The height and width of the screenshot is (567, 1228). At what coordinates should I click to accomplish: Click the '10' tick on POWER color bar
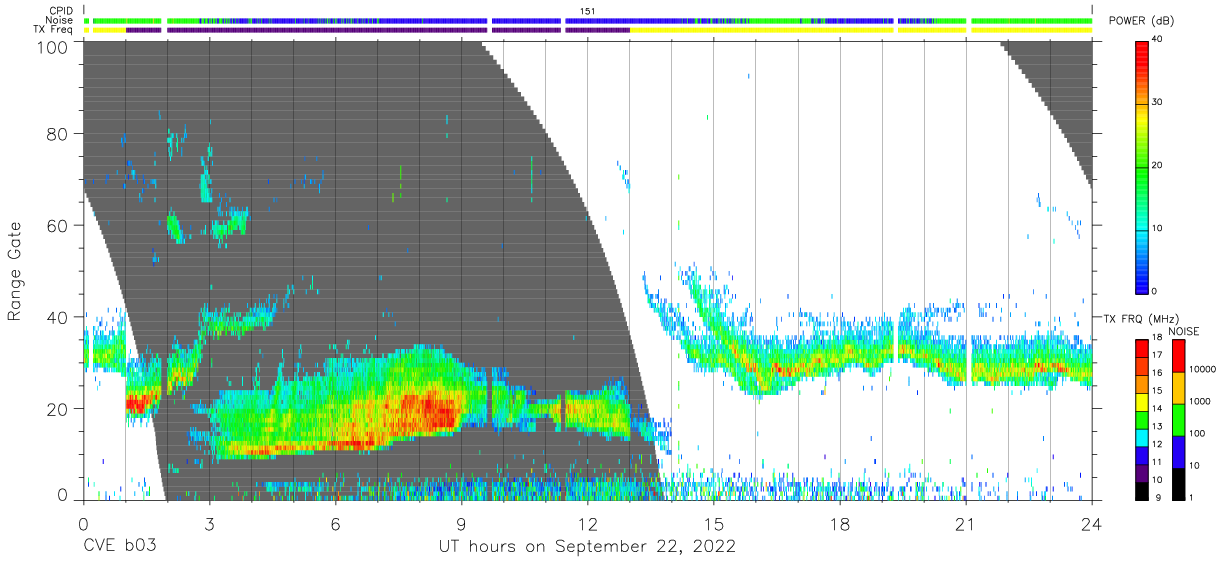point(1158,229)
